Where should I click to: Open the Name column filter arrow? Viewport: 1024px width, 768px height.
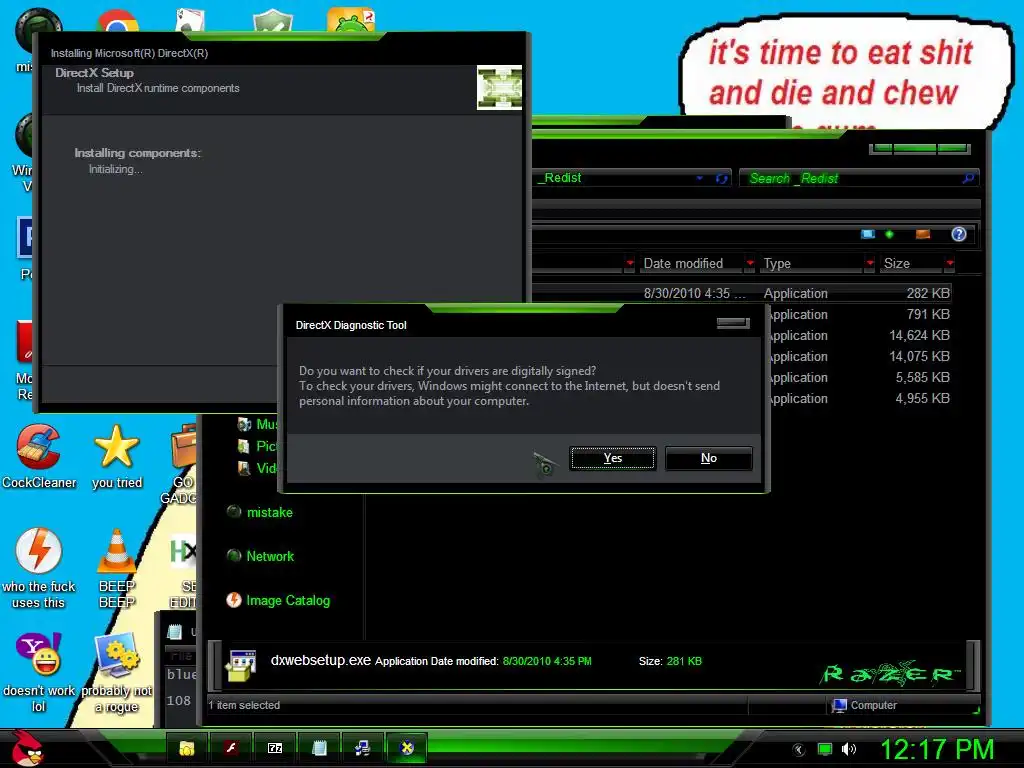(x=630, y=263)
